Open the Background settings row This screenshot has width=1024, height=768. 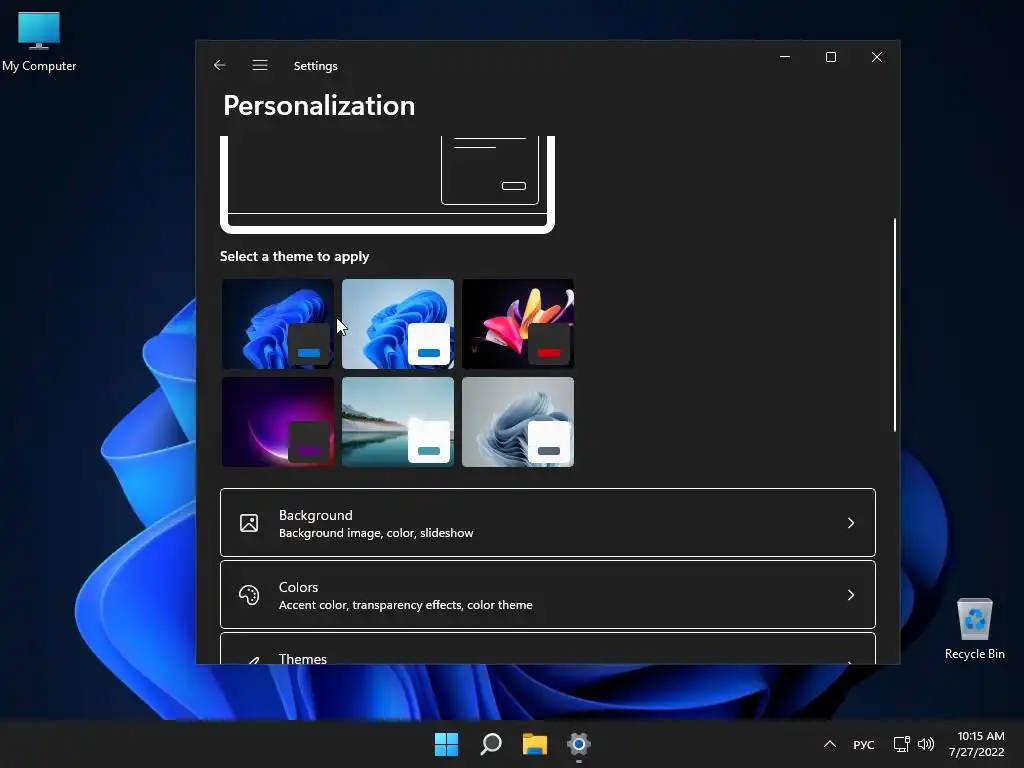click(x=548, y=522)
